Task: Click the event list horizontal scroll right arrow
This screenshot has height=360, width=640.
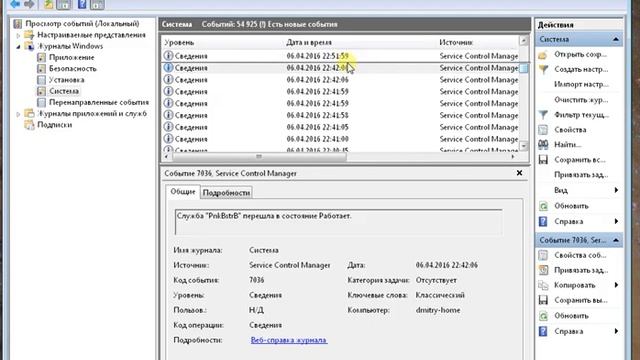Action: [513, 157]
